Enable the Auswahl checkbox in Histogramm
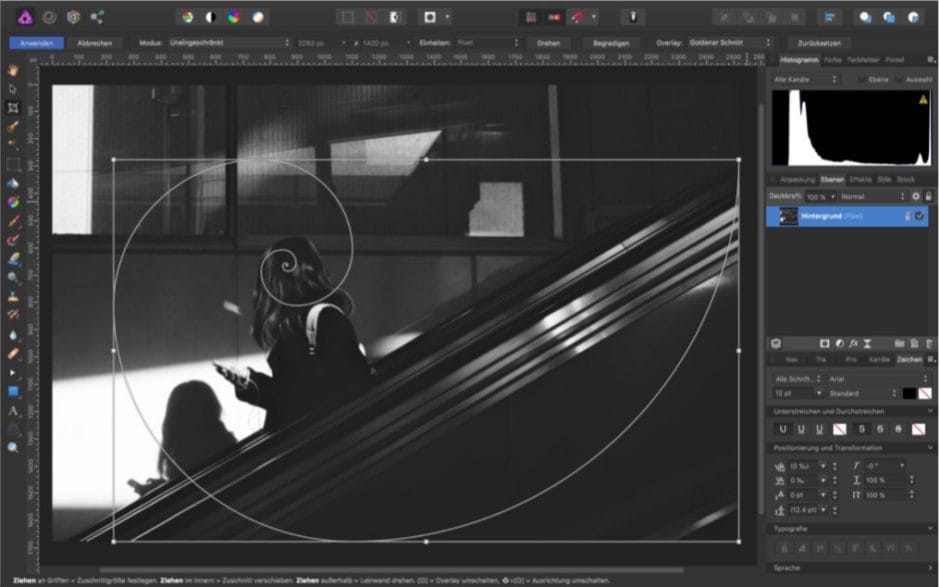The image size is (940, 587). pyautogui.click(x=900, y=78)
